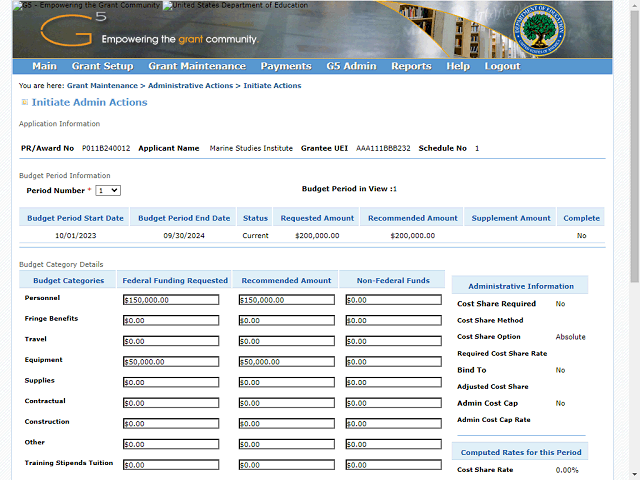Image resolution: width=640 pixels, height=480 pixels.
Task: Click the Equipment Recommended Amount field
Action: [x=286, y=362]
